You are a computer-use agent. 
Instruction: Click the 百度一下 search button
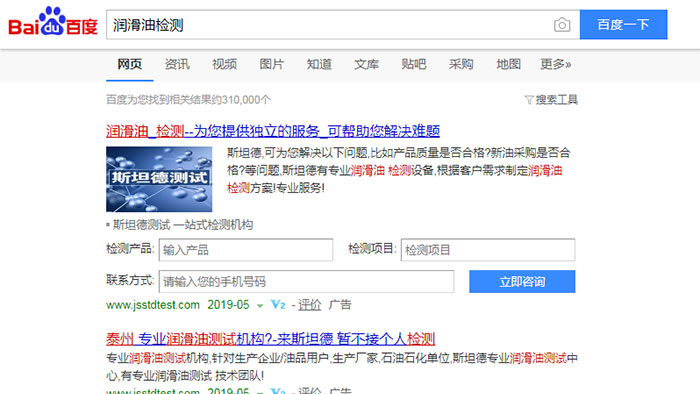tap(623, 25)
